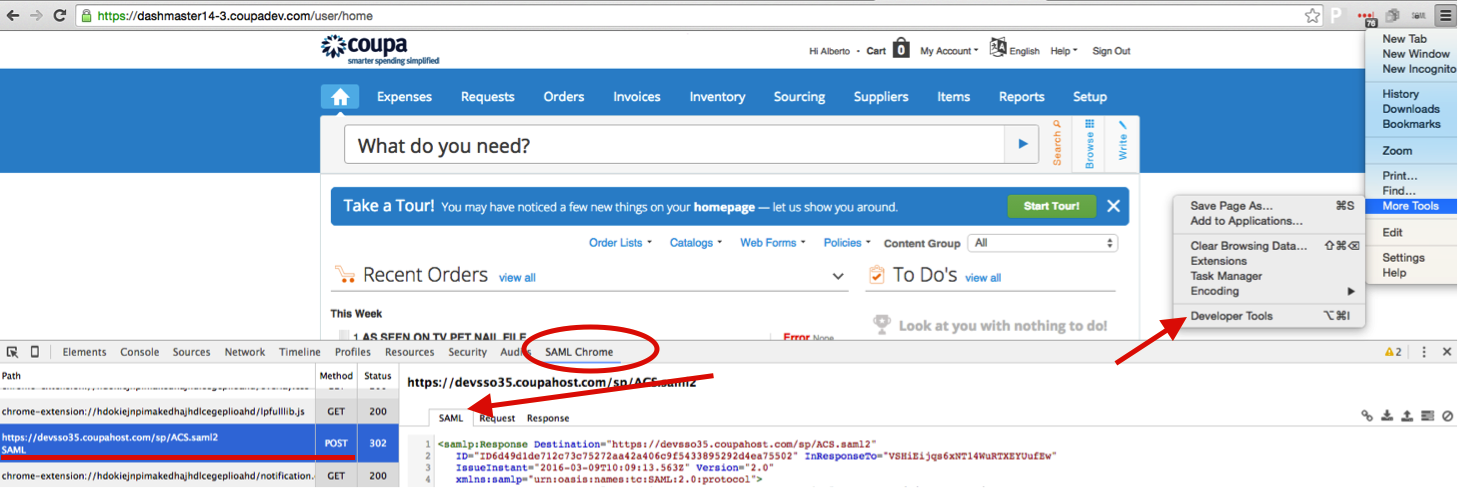Reload the page with the refresh icon
The width and height of the screenshot is (1458, 488).
coord(60,16)
